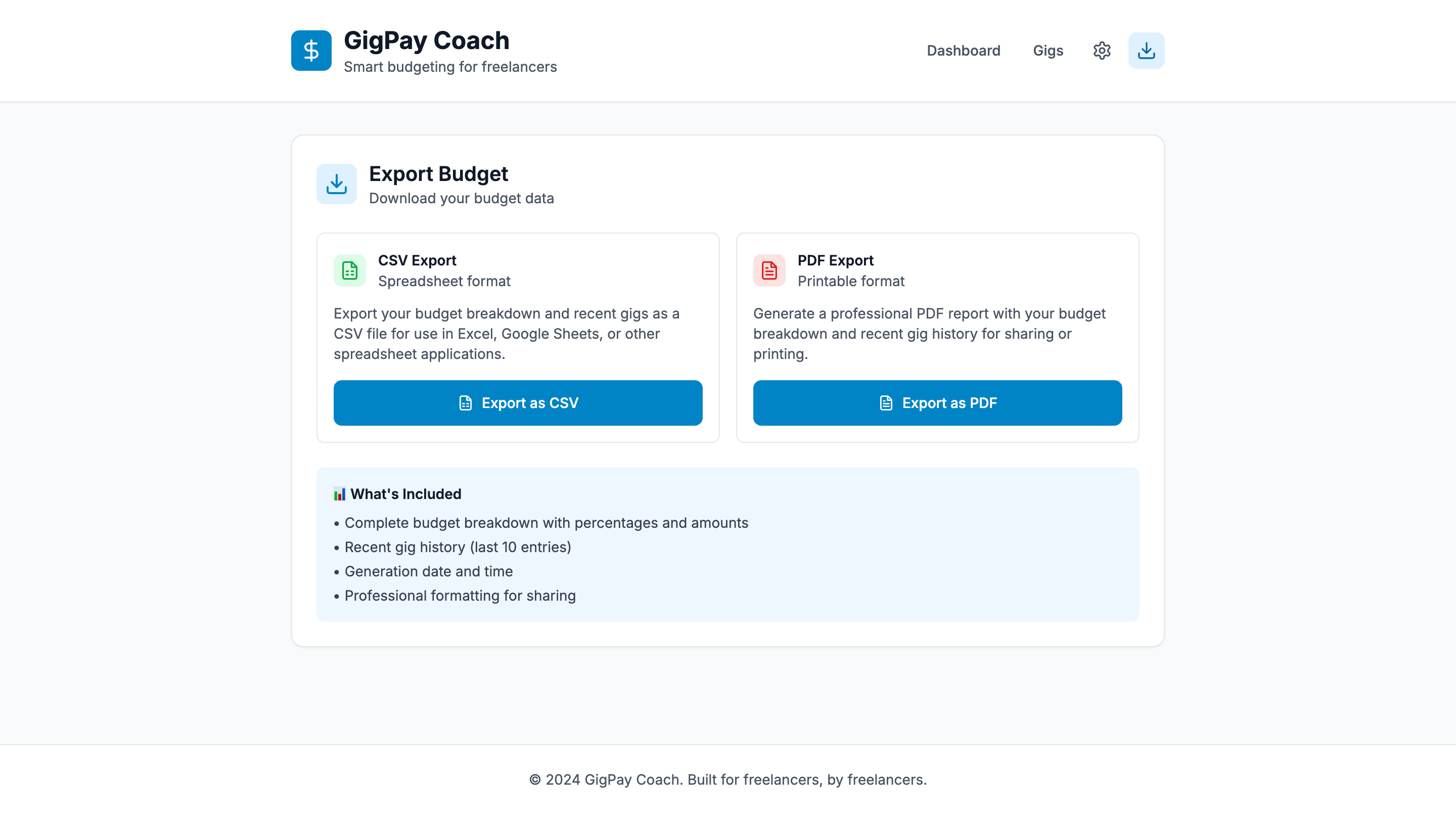Screen dimensions: 1456x814
Task: Open the Gigs navigation item
Action: [x=1048, y=51]
